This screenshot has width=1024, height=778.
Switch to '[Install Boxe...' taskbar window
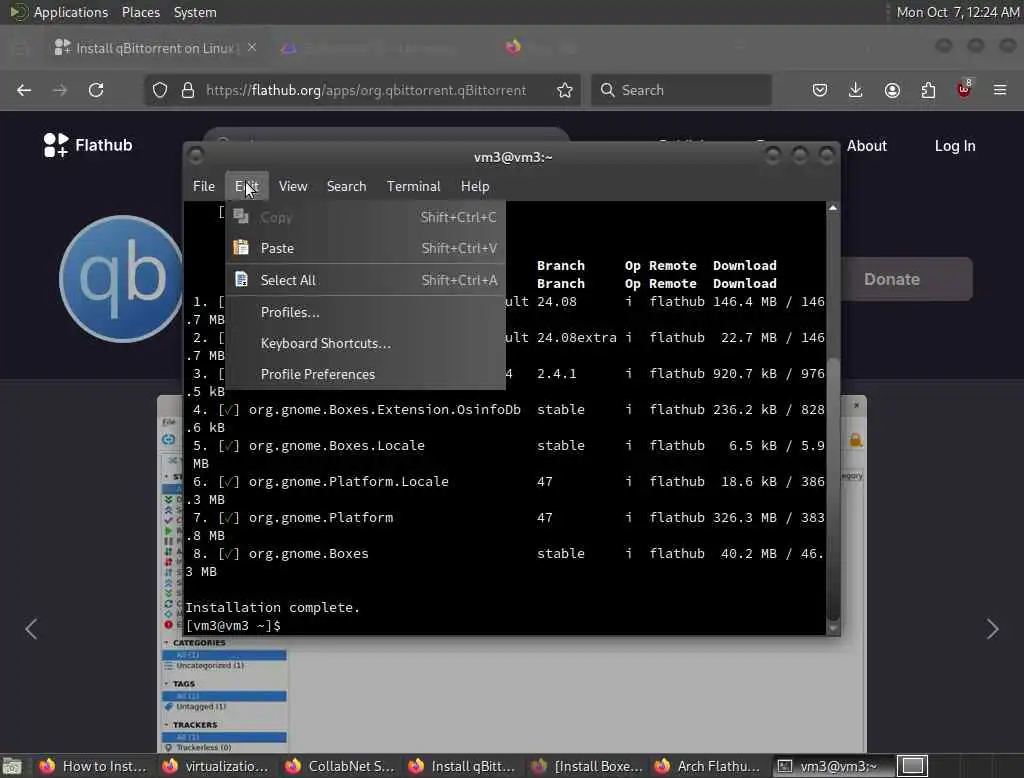[586, 766]
